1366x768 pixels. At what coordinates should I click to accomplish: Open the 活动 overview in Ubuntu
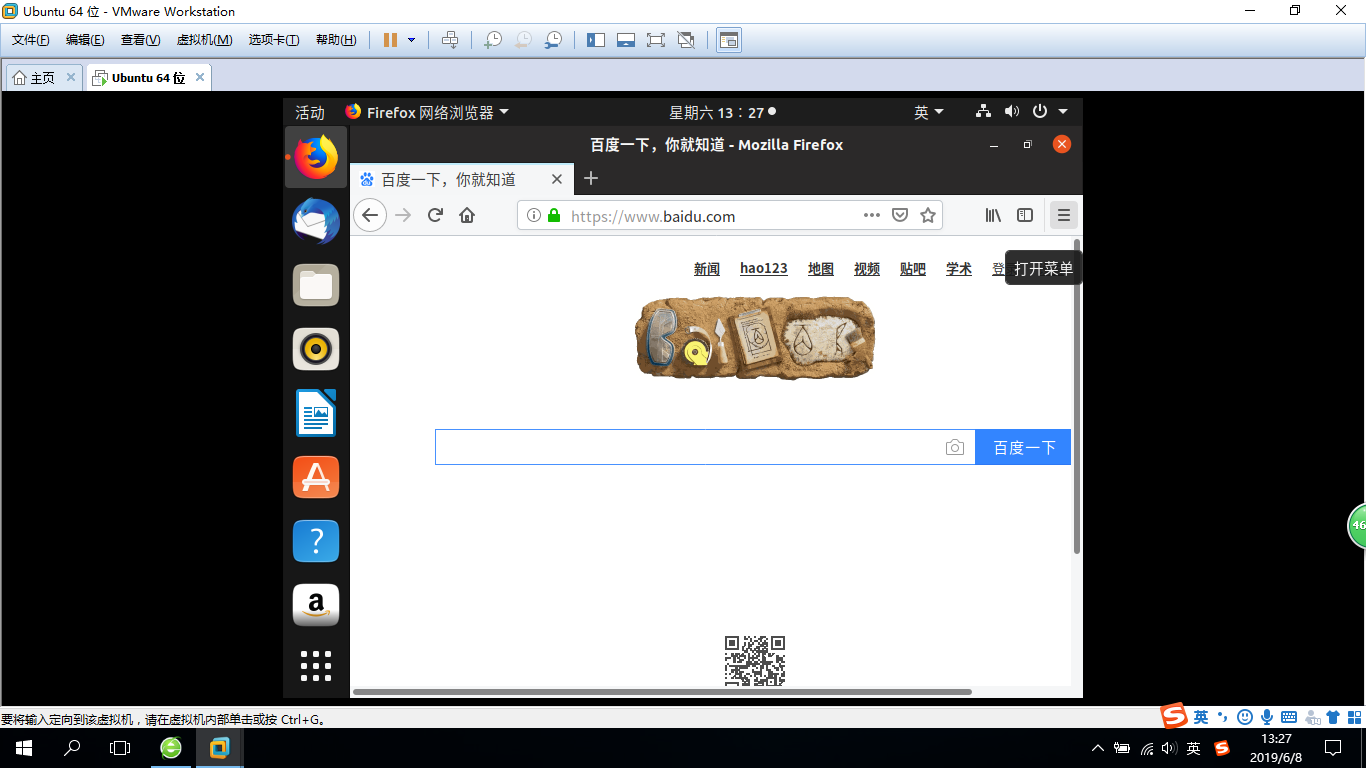(x=310, y=112)
